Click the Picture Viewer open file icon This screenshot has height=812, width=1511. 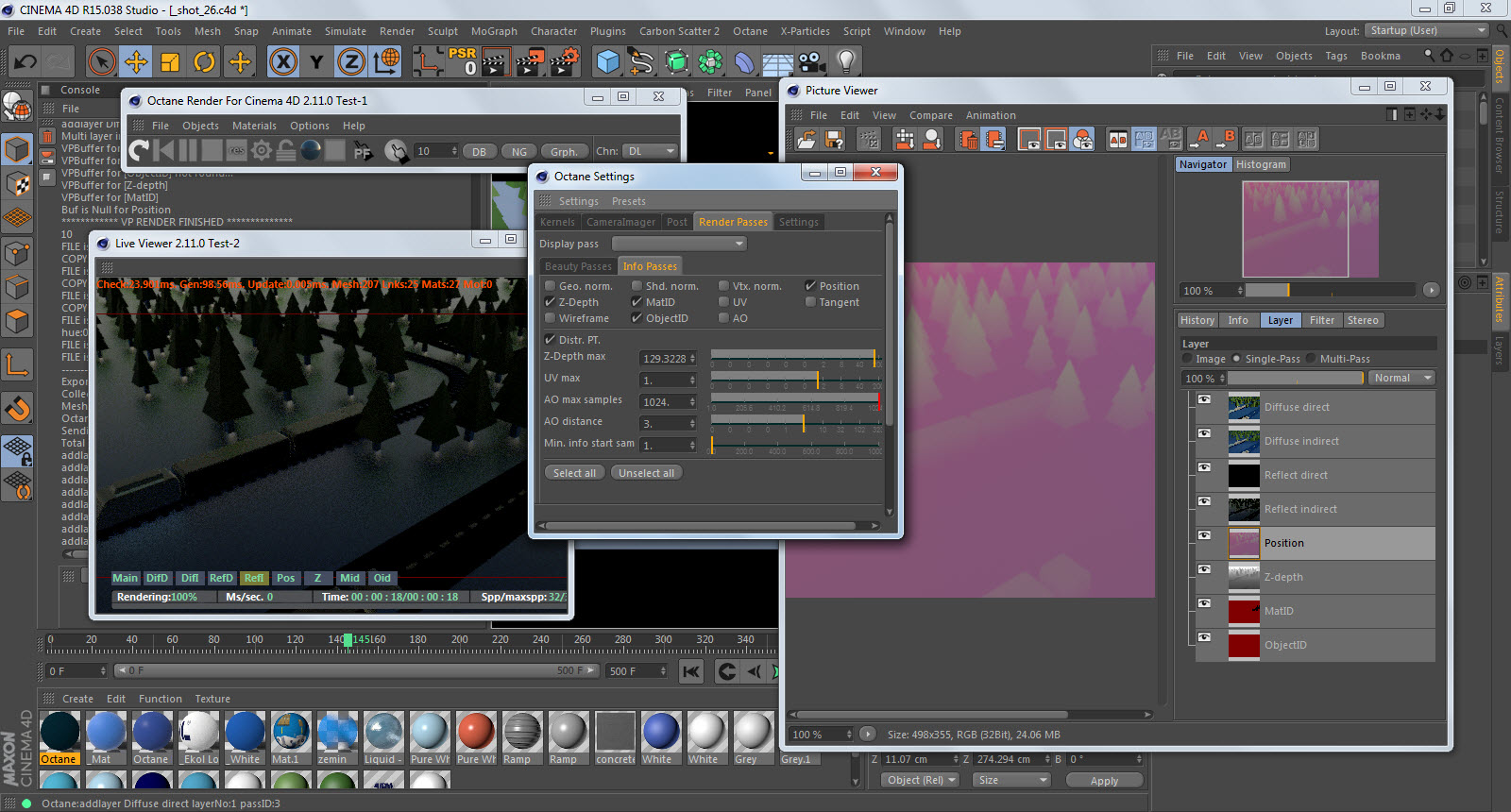pyautogui.click(x=806, y=140)
